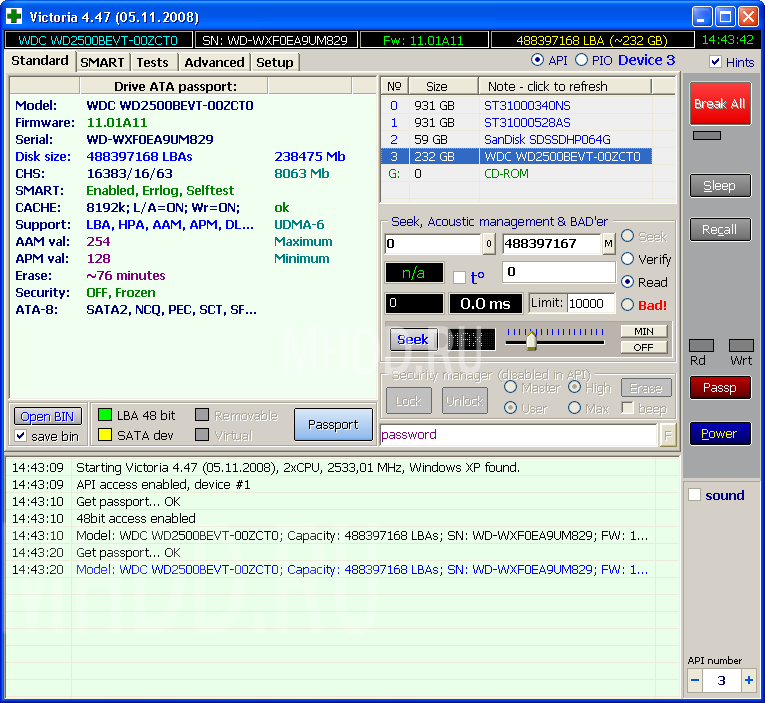Increase API number with plus button
The image size is (765, 703).
point(748,680)
